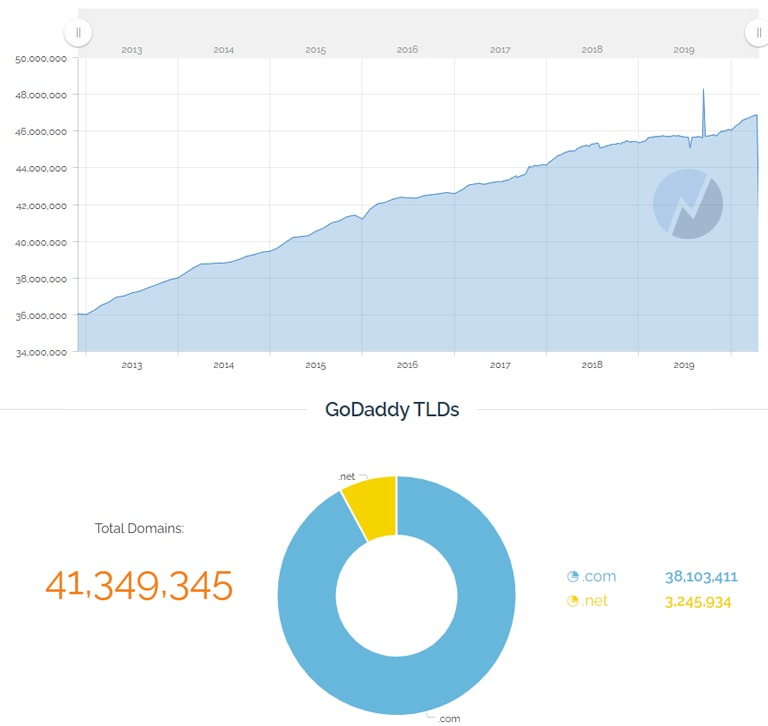
Task: Click 2015 in the top range selector
Action: tap(315, 50)
